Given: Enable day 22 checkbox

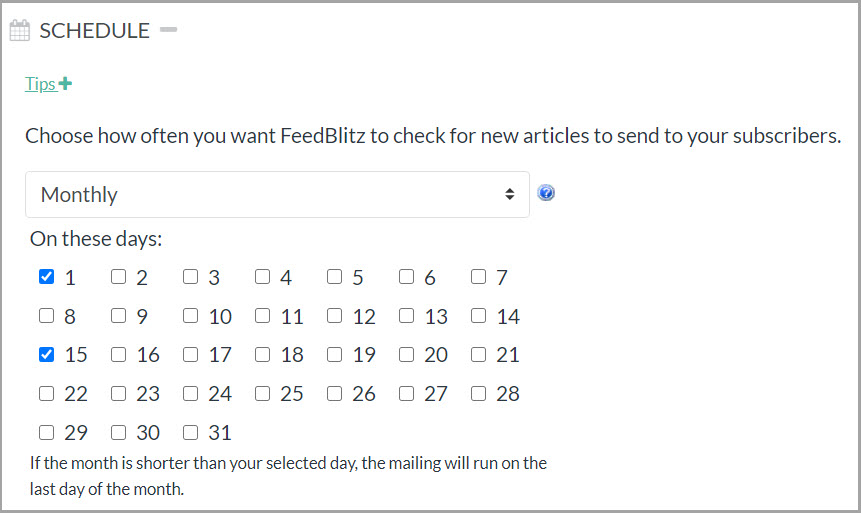Looking at the screenshot, I should (x=47, y=393).
